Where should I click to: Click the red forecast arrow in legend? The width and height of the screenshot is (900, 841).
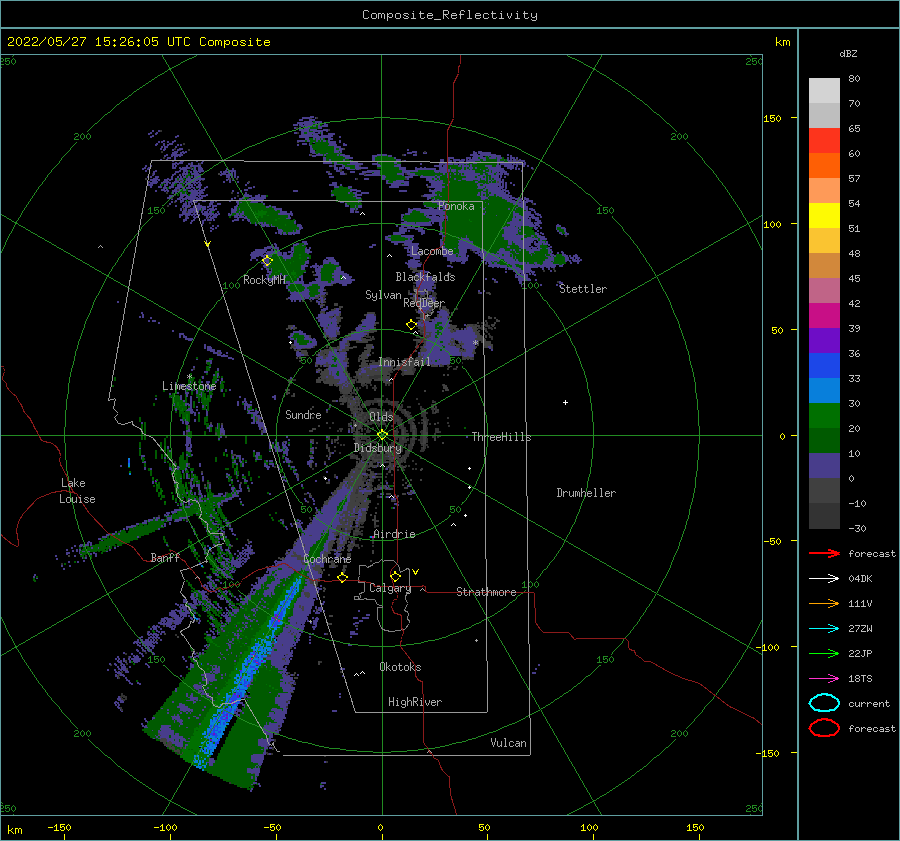tap(824, 553)
